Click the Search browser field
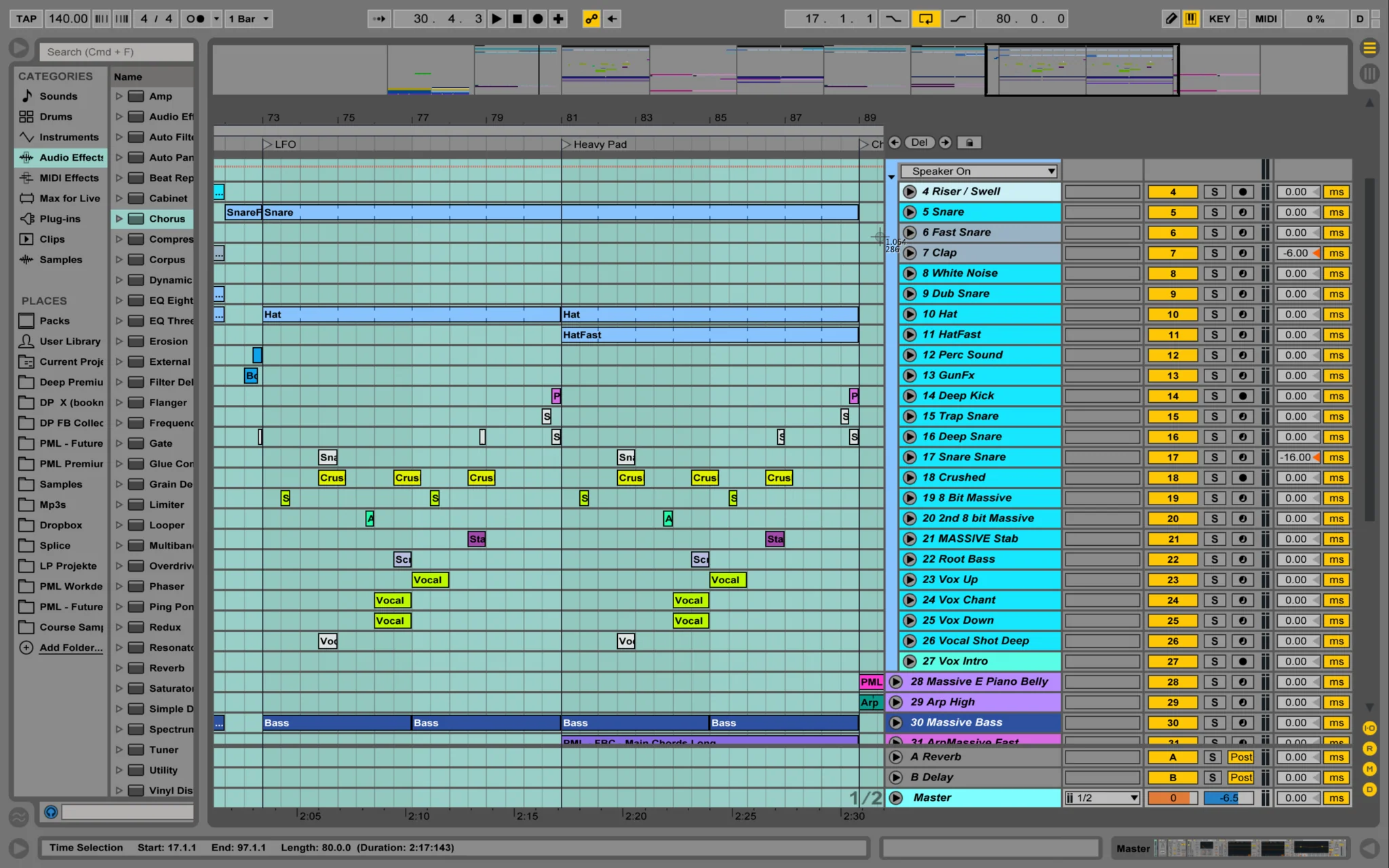 117,52
